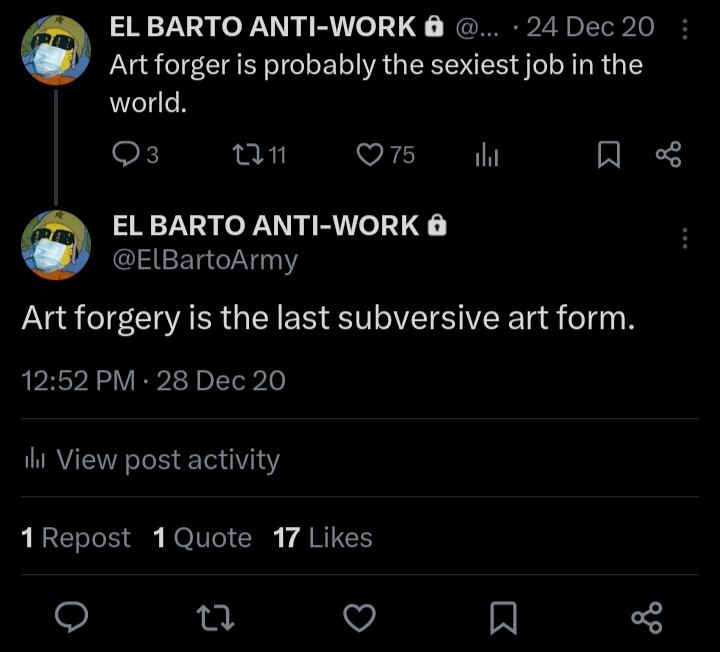Open more options for main tweet
The image size is (720, 652).
tap(685, 238)
